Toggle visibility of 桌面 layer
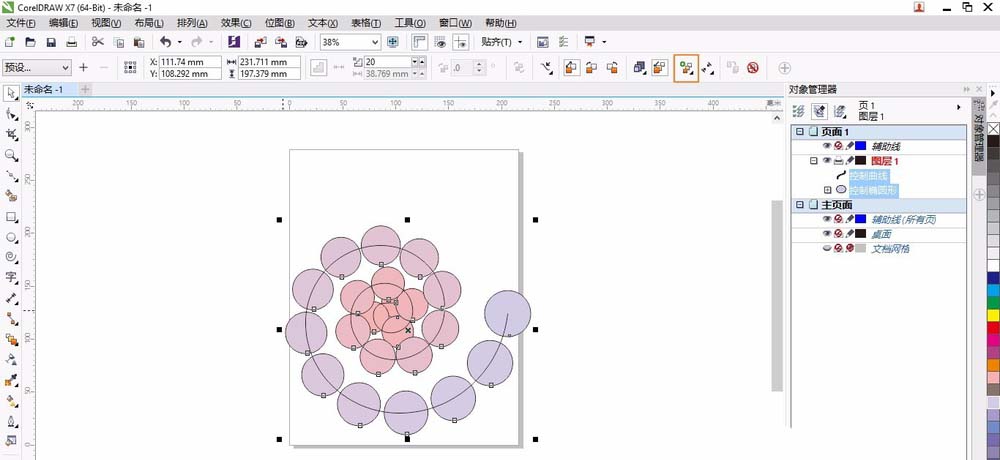Image resolution: width=1000 pixels, height=460 pixels. pos(827,233)
